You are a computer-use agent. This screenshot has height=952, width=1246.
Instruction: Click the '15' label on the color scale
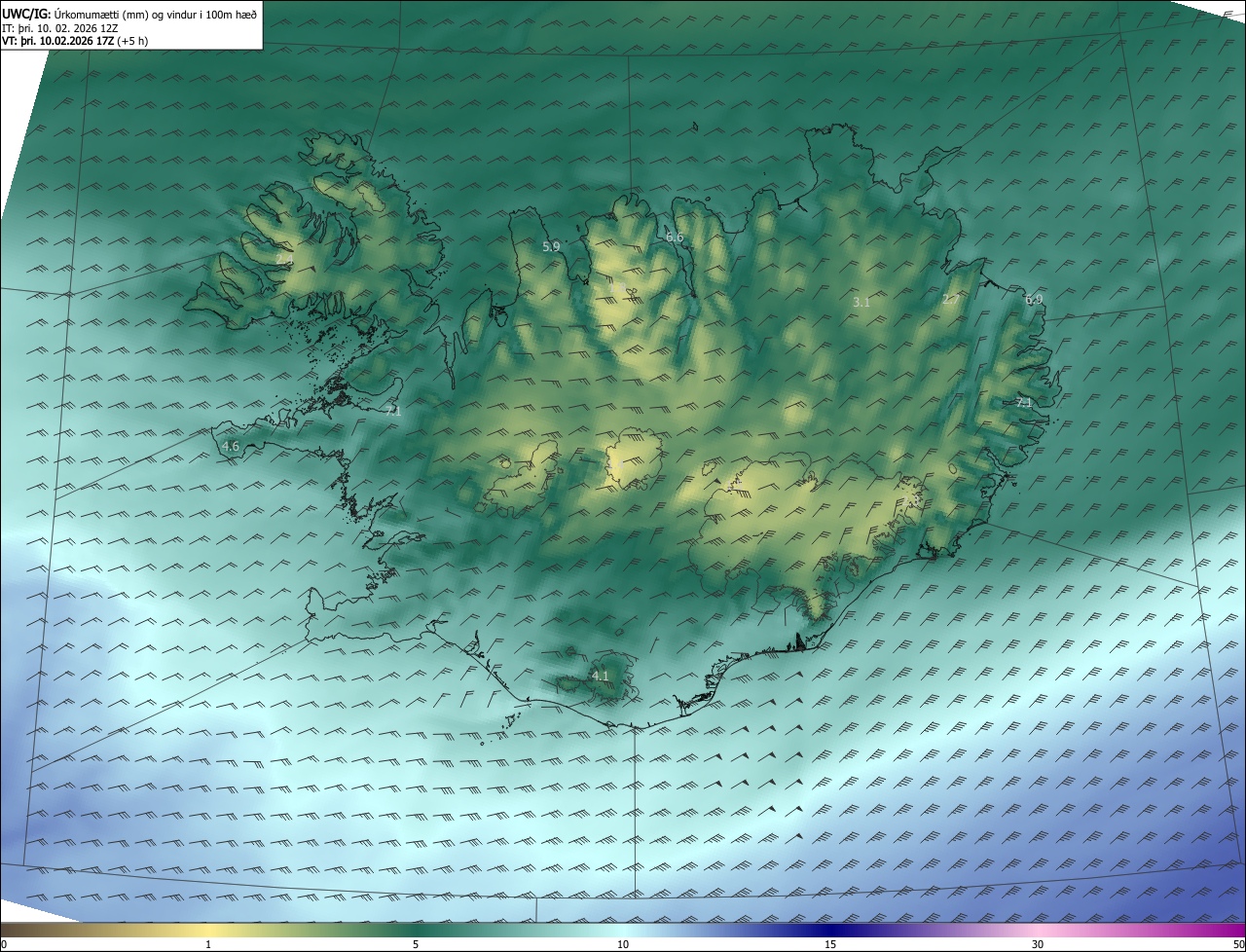pos(830,945)
